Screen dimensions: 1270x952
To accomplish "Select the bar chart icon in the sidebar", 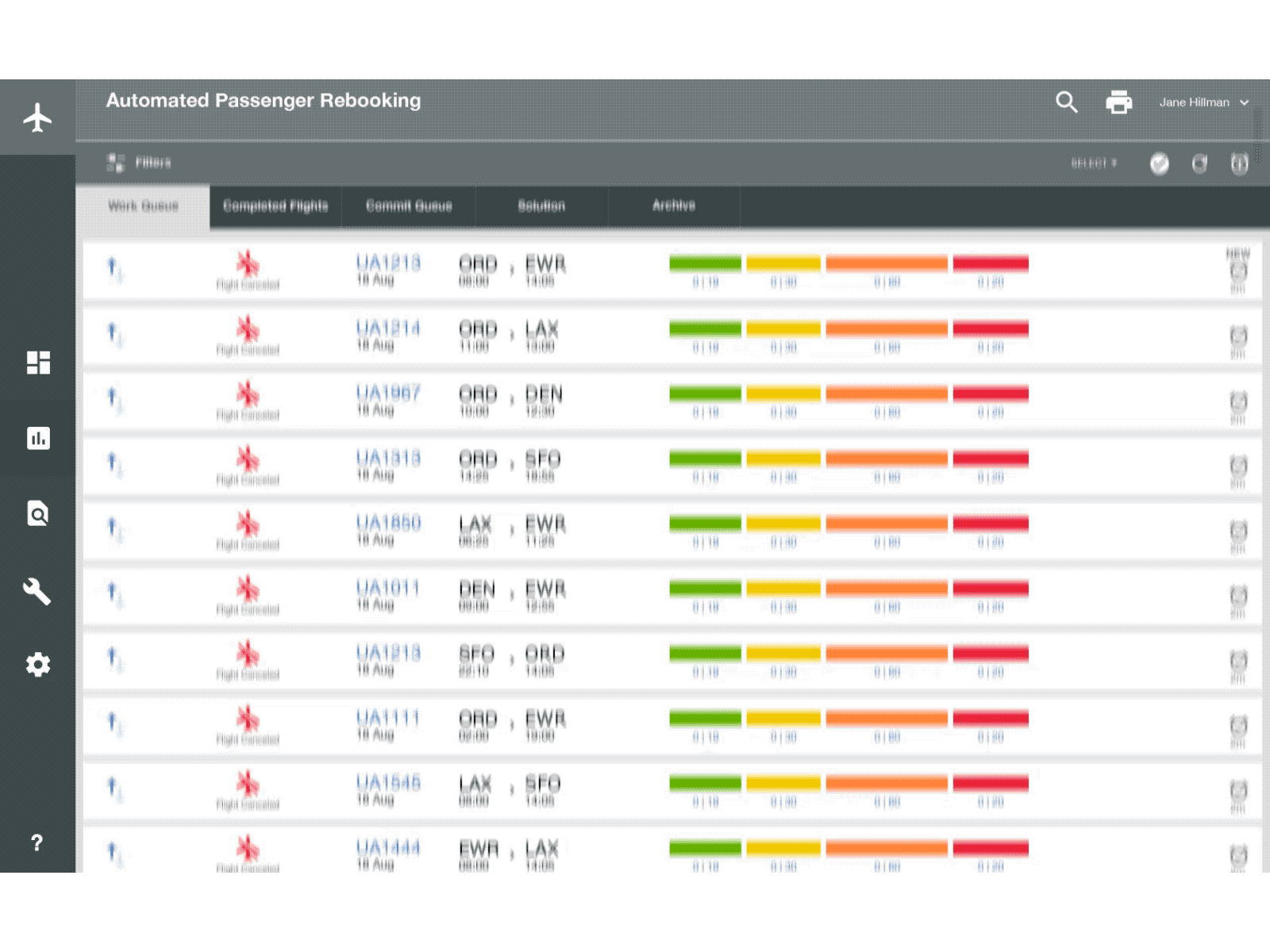I will point(37,438).
